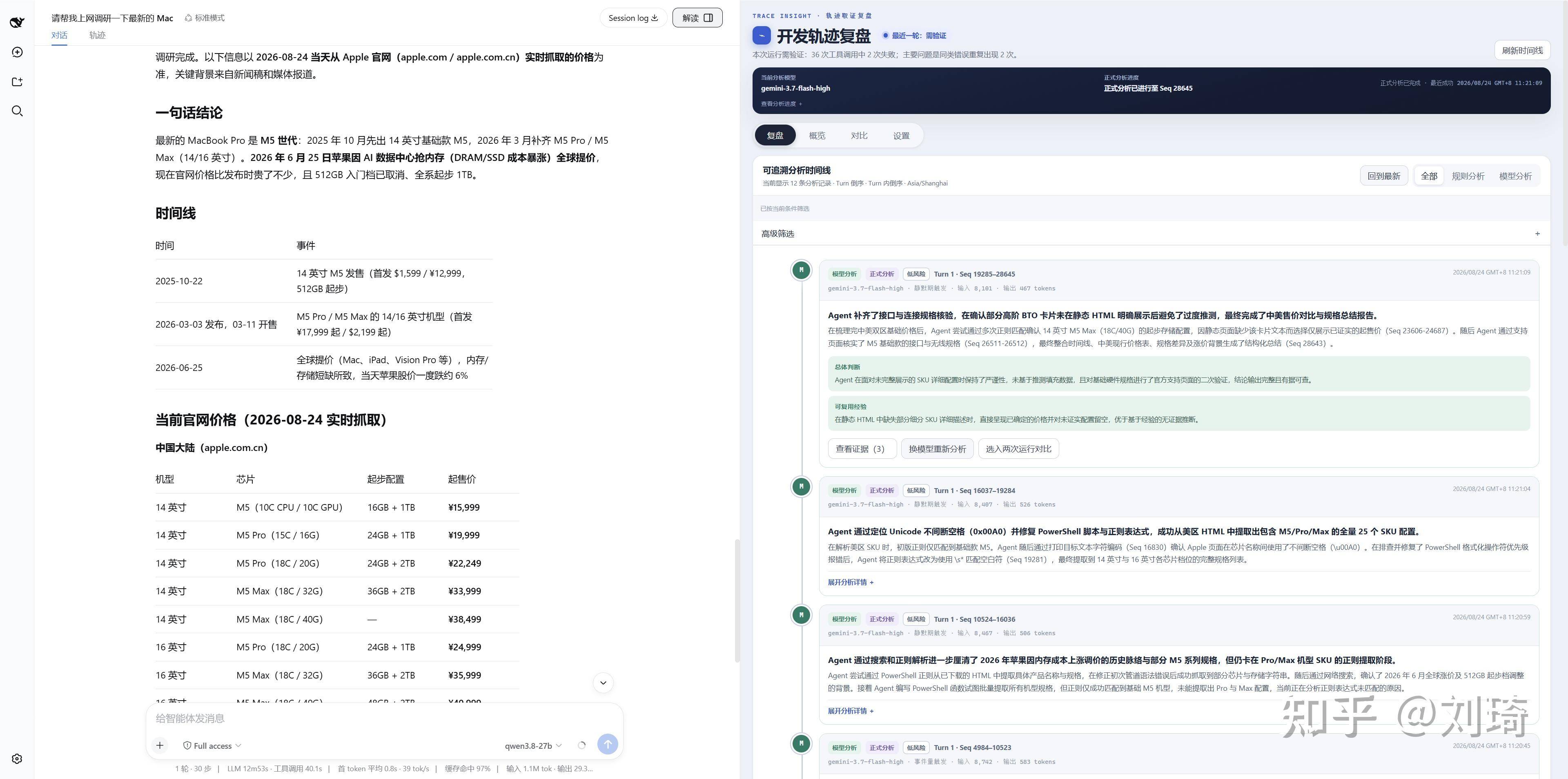This screenshot has width=1568, height=779.
Task: Expand 高级筛选 section
Action: pyautogui.click(x=1150, y=234)
